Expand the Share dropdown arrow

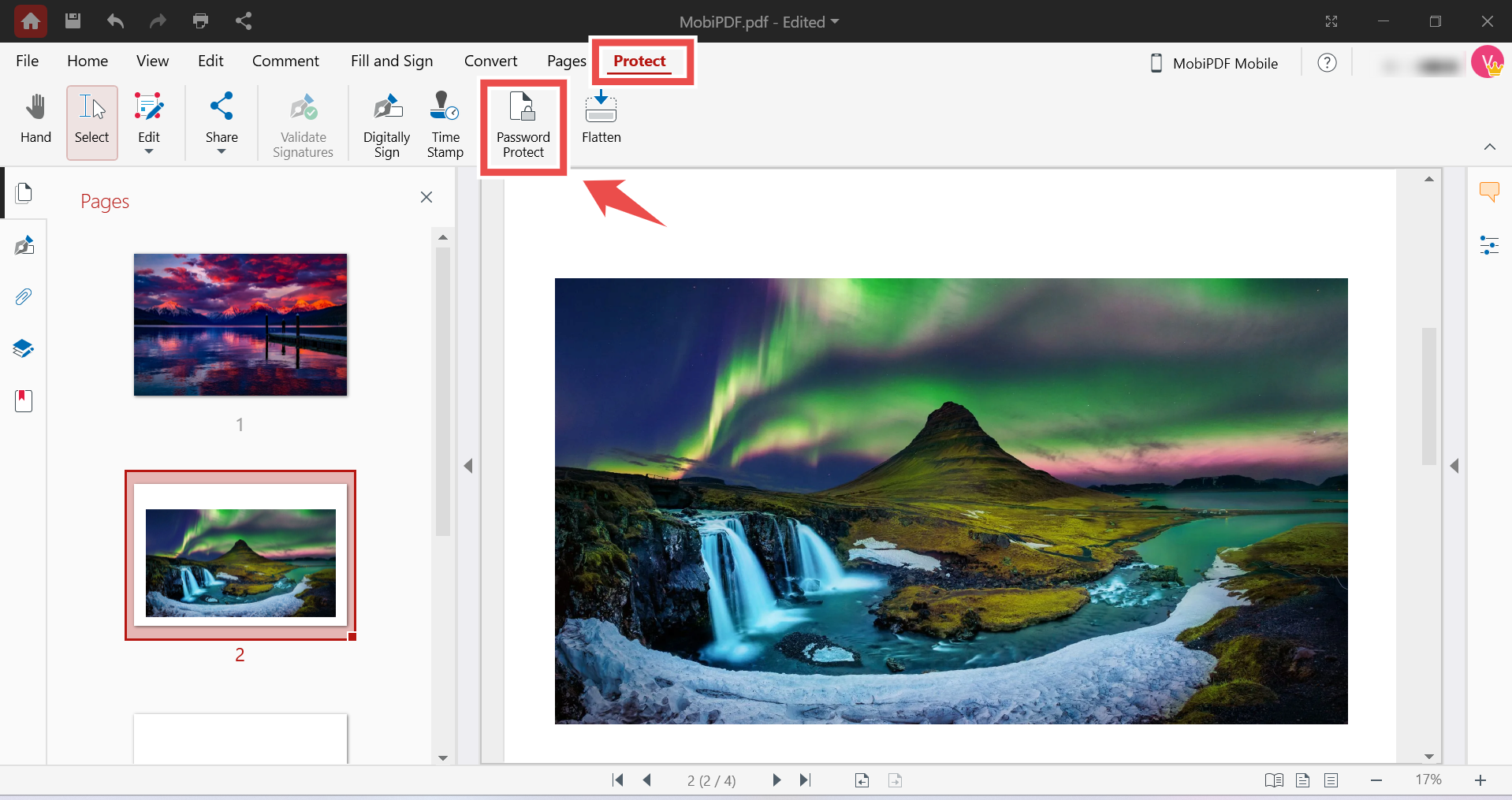222,151
